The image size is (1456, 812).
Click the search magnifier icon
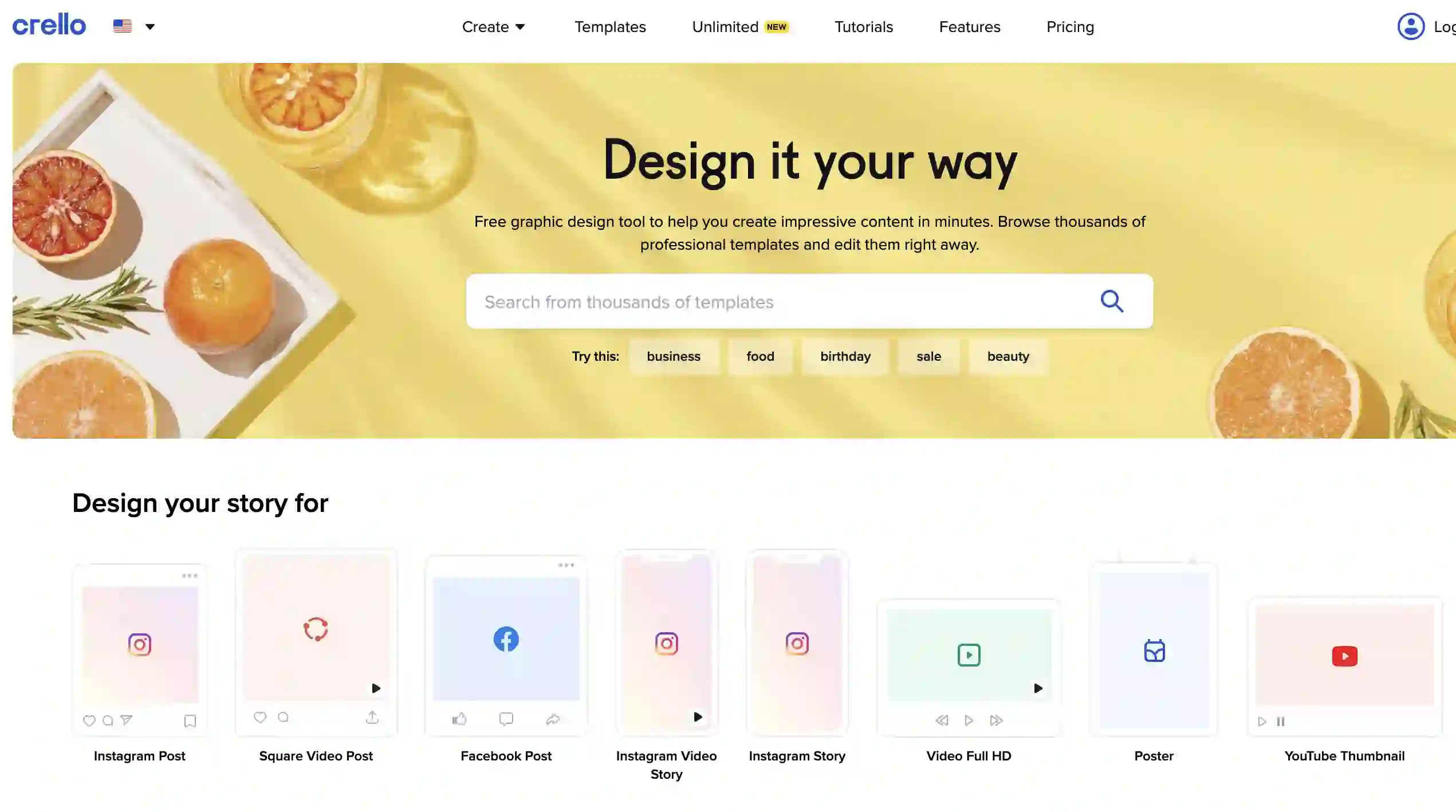coord(1112,300)
